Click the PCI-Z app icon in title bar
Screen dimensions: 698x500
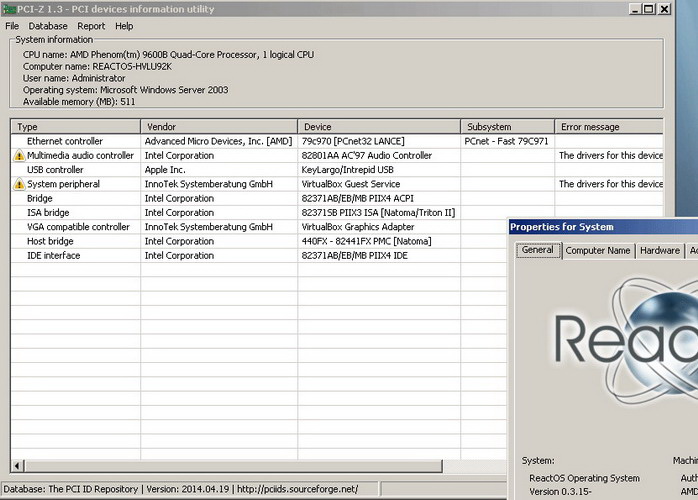pyautogui.click(x=9, y=9)
